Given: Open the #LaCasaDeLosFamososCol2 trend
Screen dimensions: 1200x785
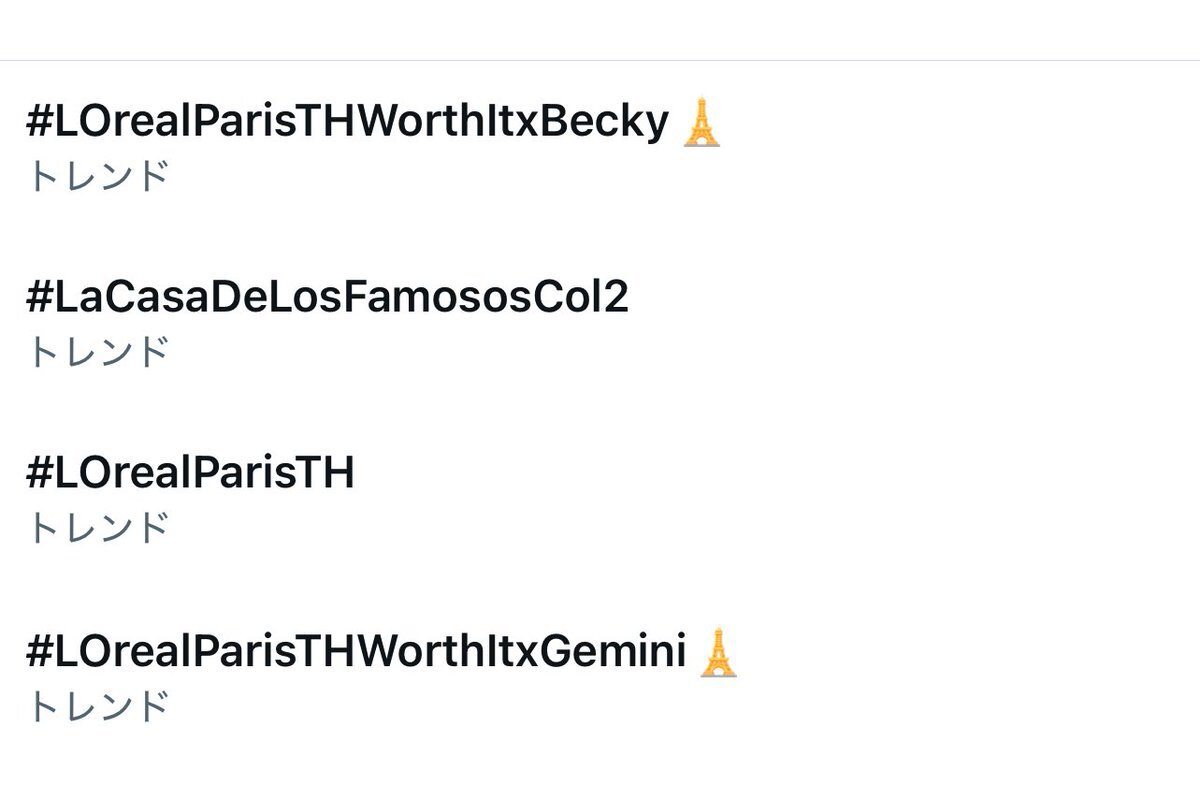Looking at the screenshot, I should tap(328, 298).
